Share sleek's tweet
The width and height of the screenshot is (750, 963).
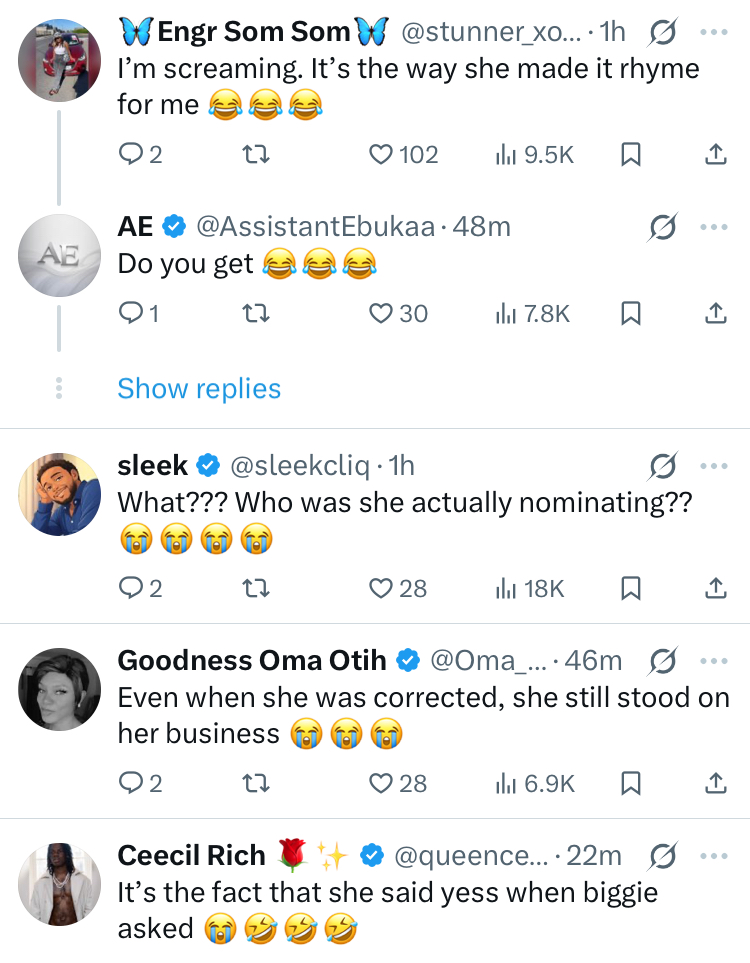coord(715,589)
